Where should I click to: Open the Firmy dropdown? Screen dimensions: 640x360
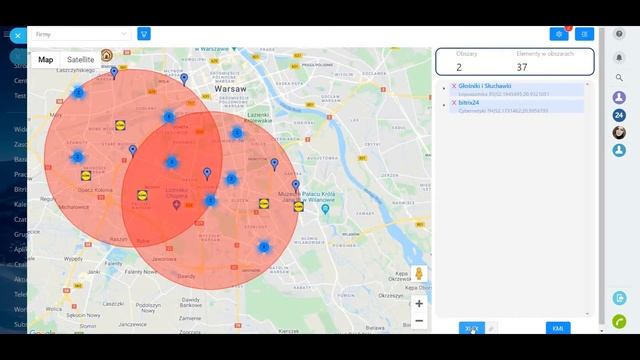point(81,34)
